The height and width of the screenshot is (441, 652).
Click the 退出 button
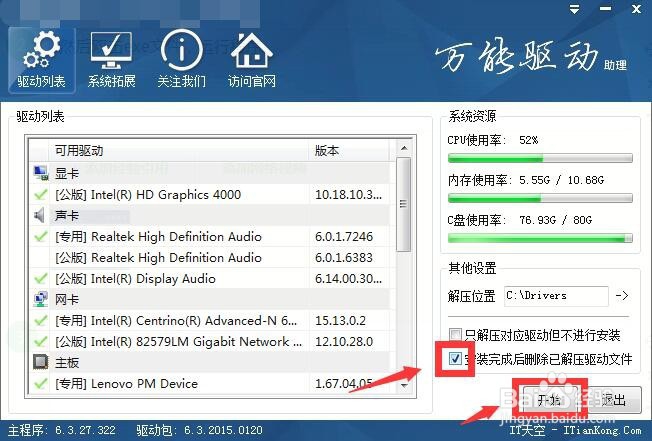point(614,400)
